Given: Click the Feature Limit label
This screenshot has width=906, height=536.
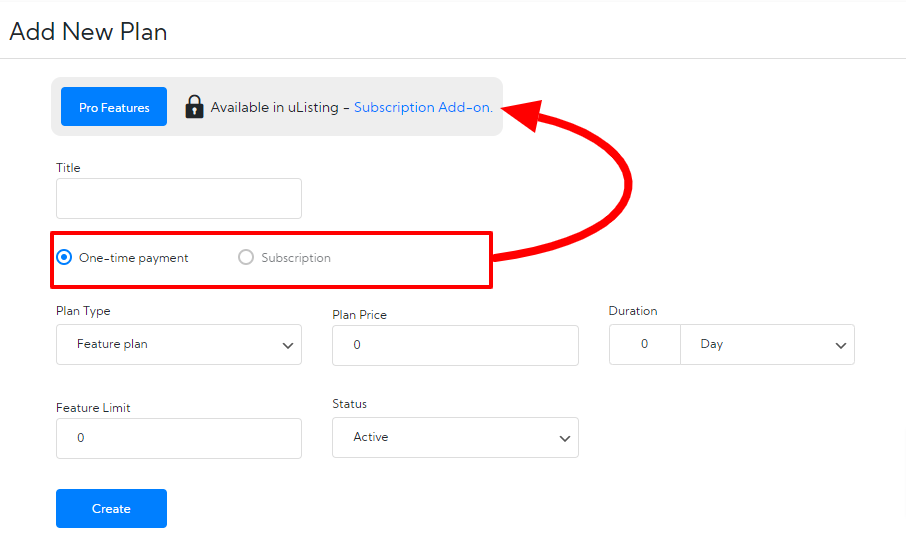Looking at the screenshot, I should (93, 408).
